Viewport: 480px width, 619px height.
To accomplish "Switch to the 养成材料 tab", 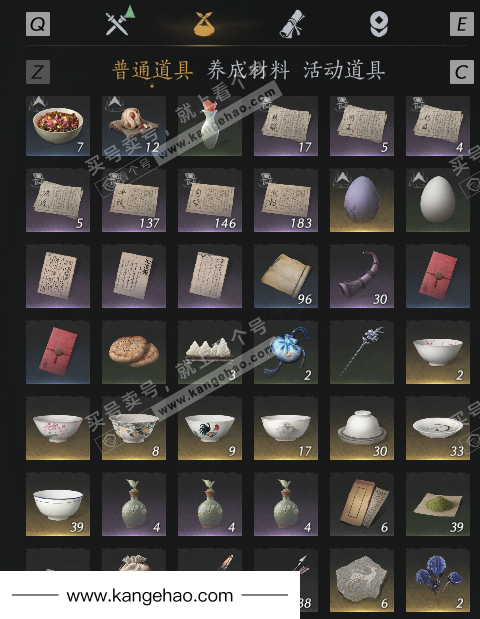I will pos(248,70).
